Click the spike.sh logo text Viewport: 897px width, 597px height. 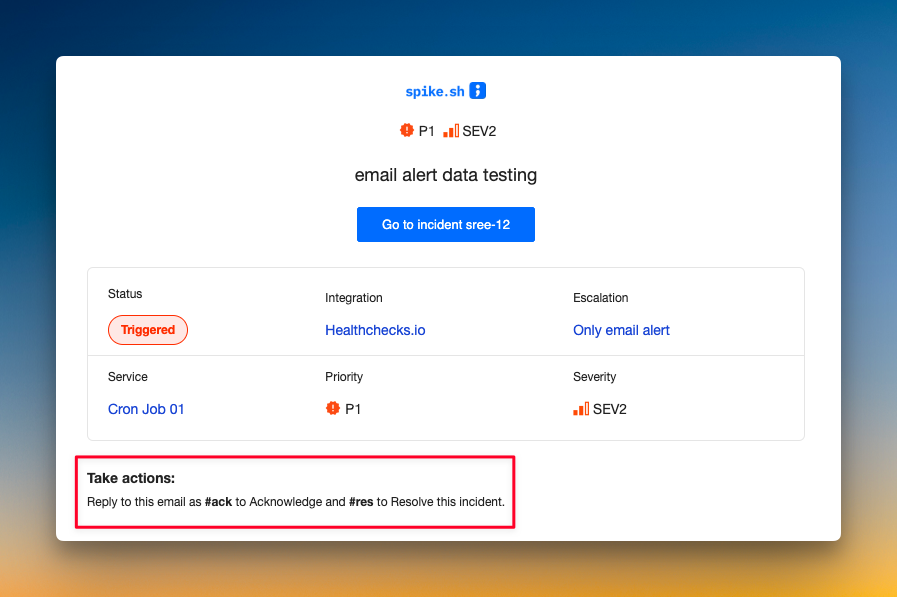pyautogui.click(x=435, y=91)
